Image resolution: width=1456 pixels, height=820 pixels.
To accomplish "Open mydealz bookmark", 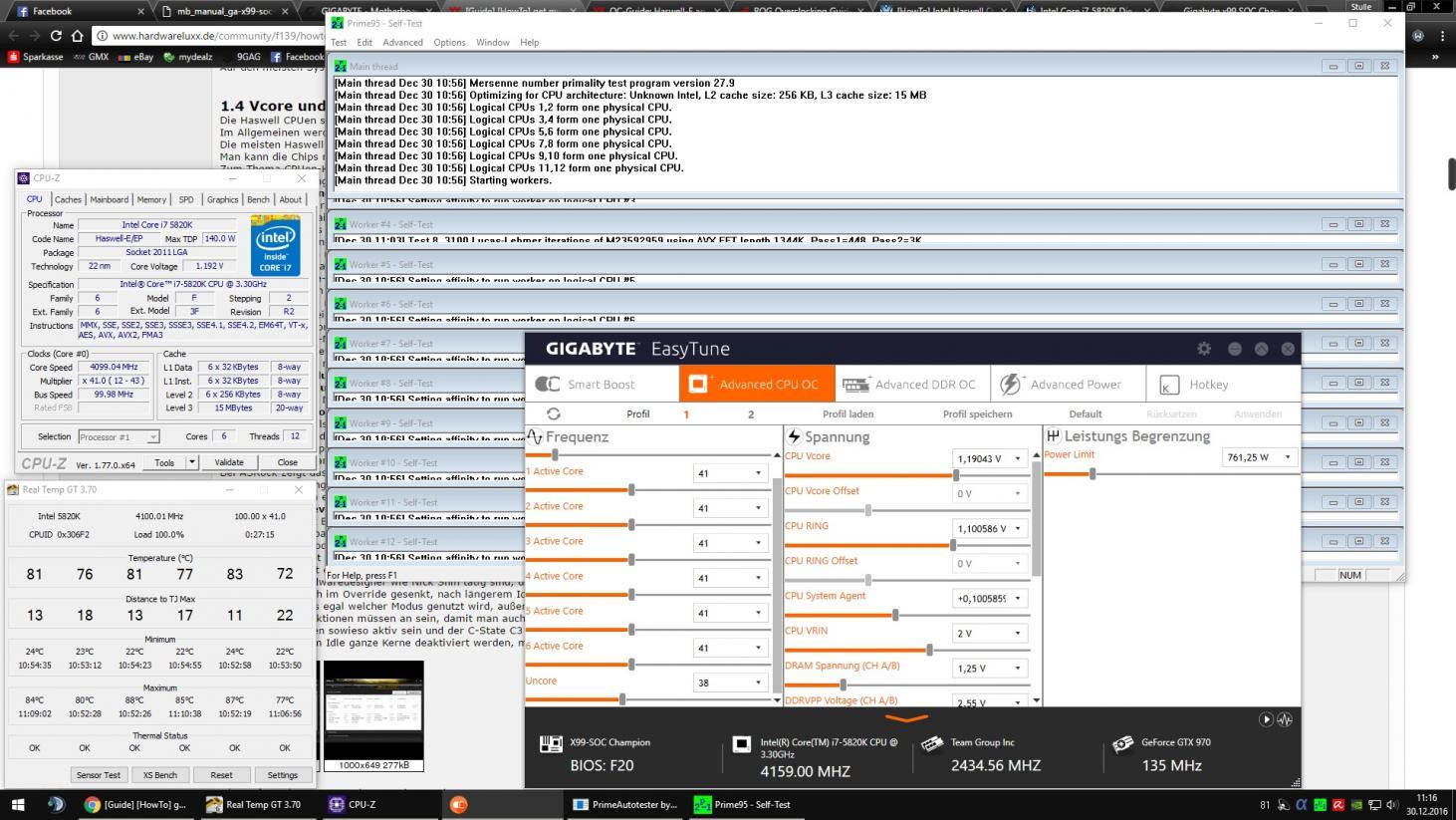I will pyautogui.click(x=188, y=57).
